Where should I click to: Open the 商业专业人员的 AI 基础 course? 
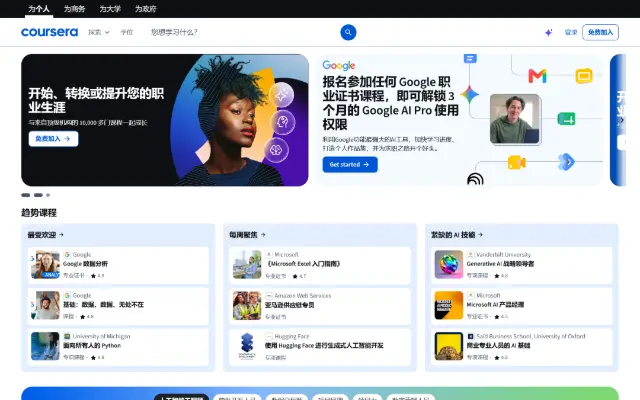tap(498, 345)
